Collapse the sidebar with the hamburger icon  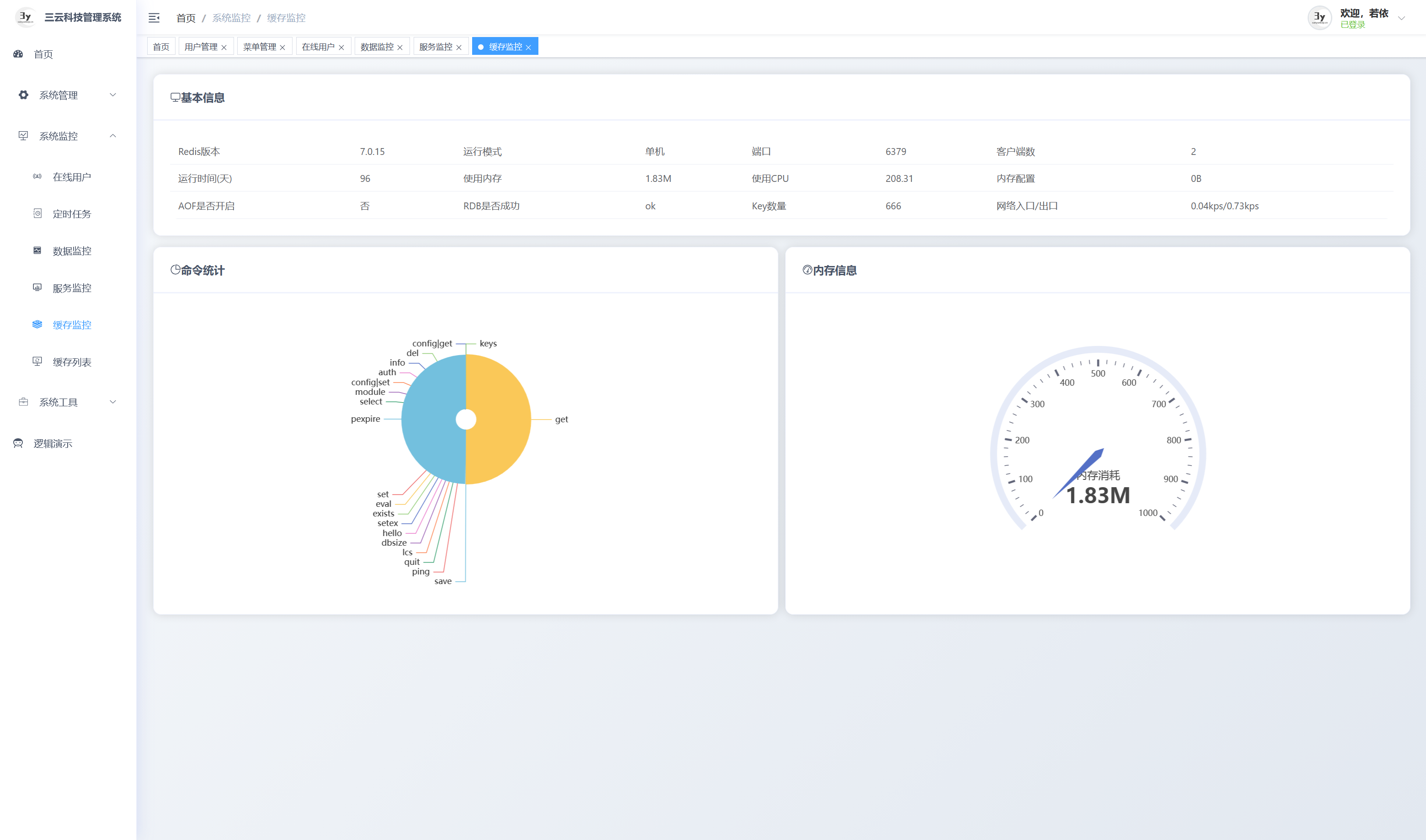[x=154, y=18]
